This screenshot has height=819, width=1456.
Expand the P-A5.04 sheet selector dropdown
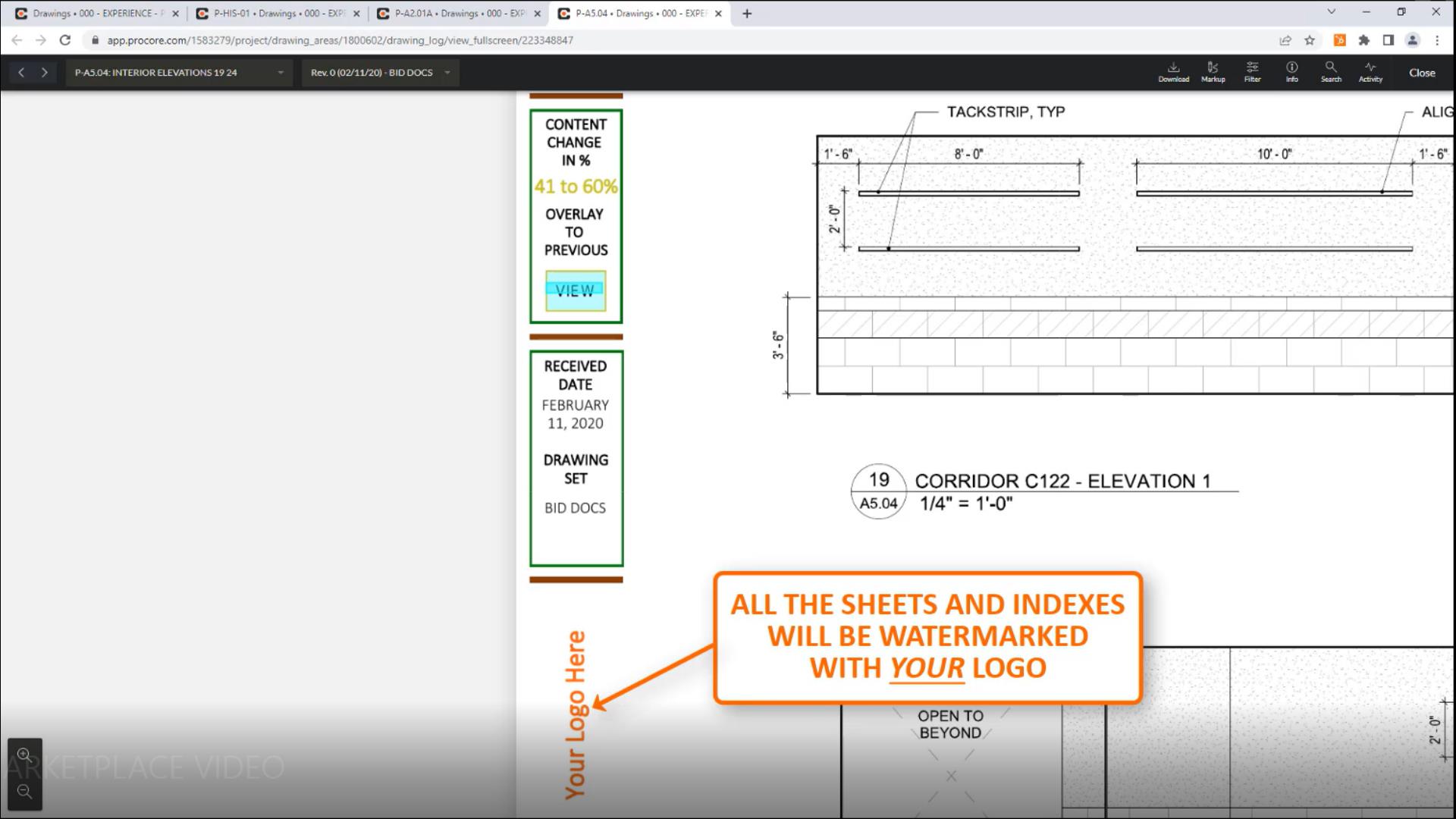[x=179, y=73]
